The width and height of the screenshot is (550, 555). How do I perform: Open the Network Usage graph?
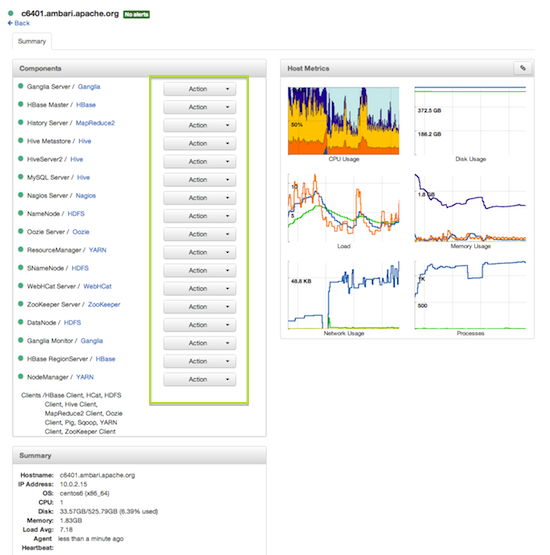pos(343,295)
